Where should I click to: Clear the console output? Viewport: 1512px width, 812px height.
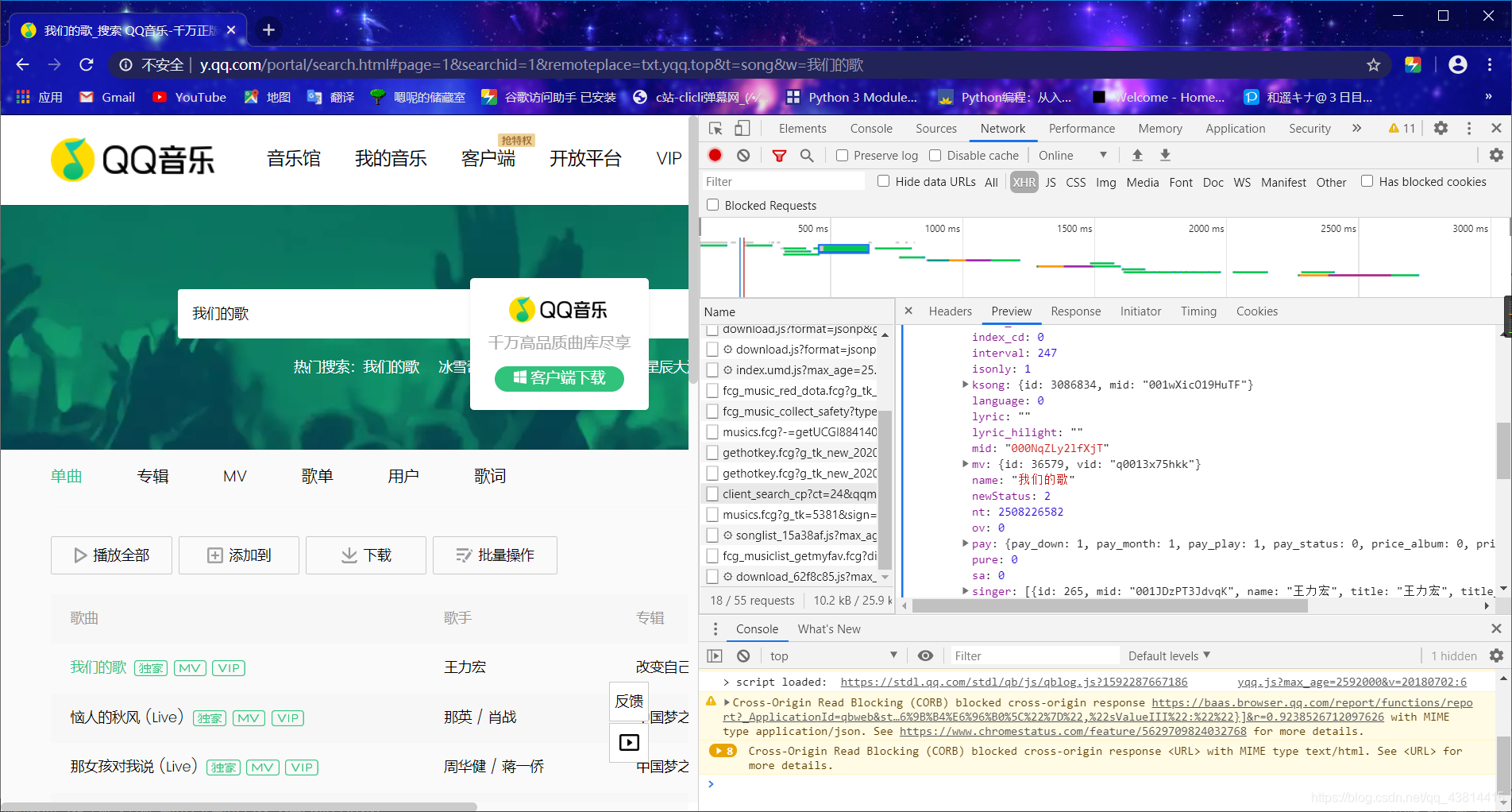coord(743,656)
